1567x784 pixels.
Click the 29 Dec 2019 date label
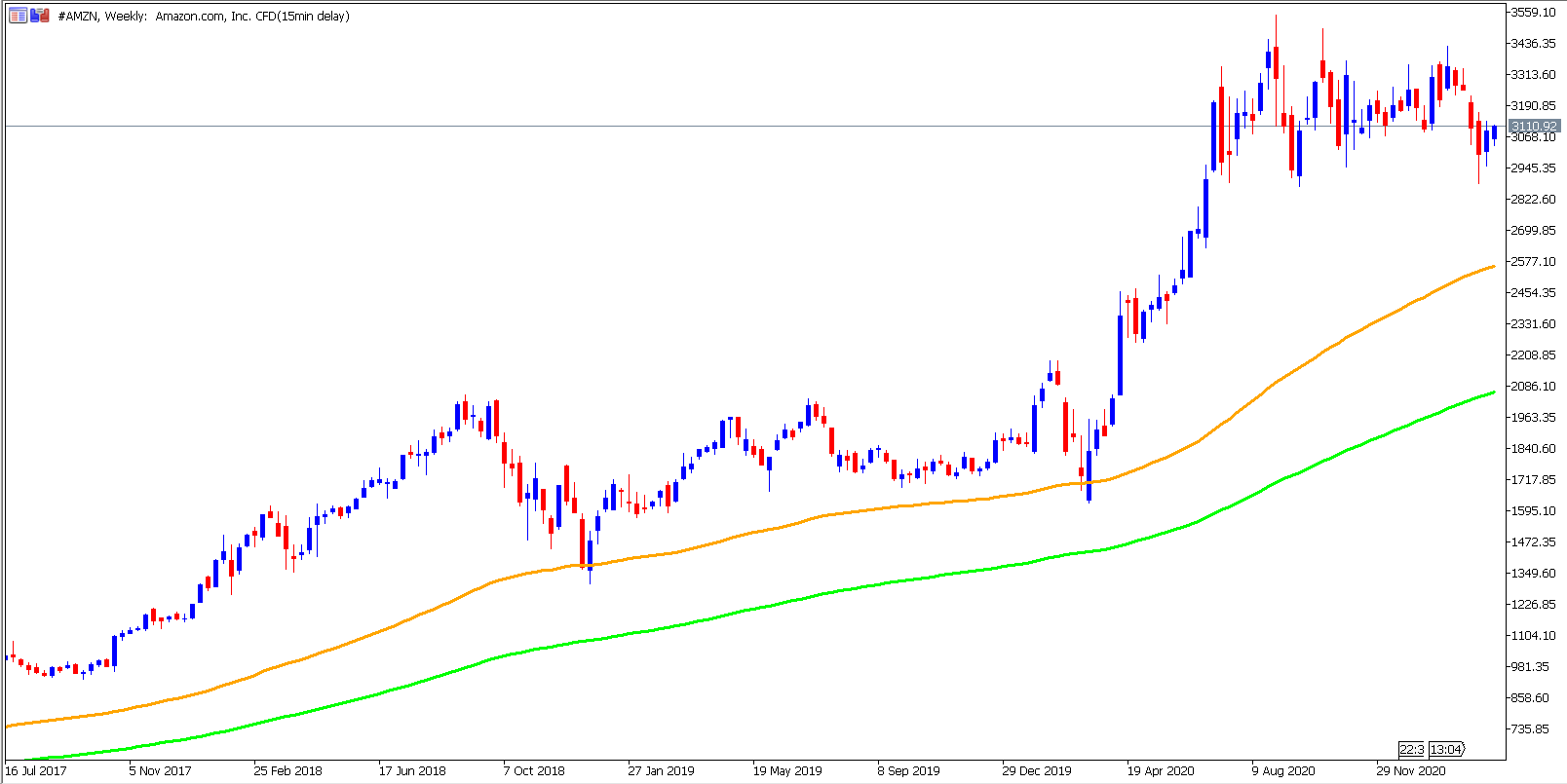[x=1037, y=770]
